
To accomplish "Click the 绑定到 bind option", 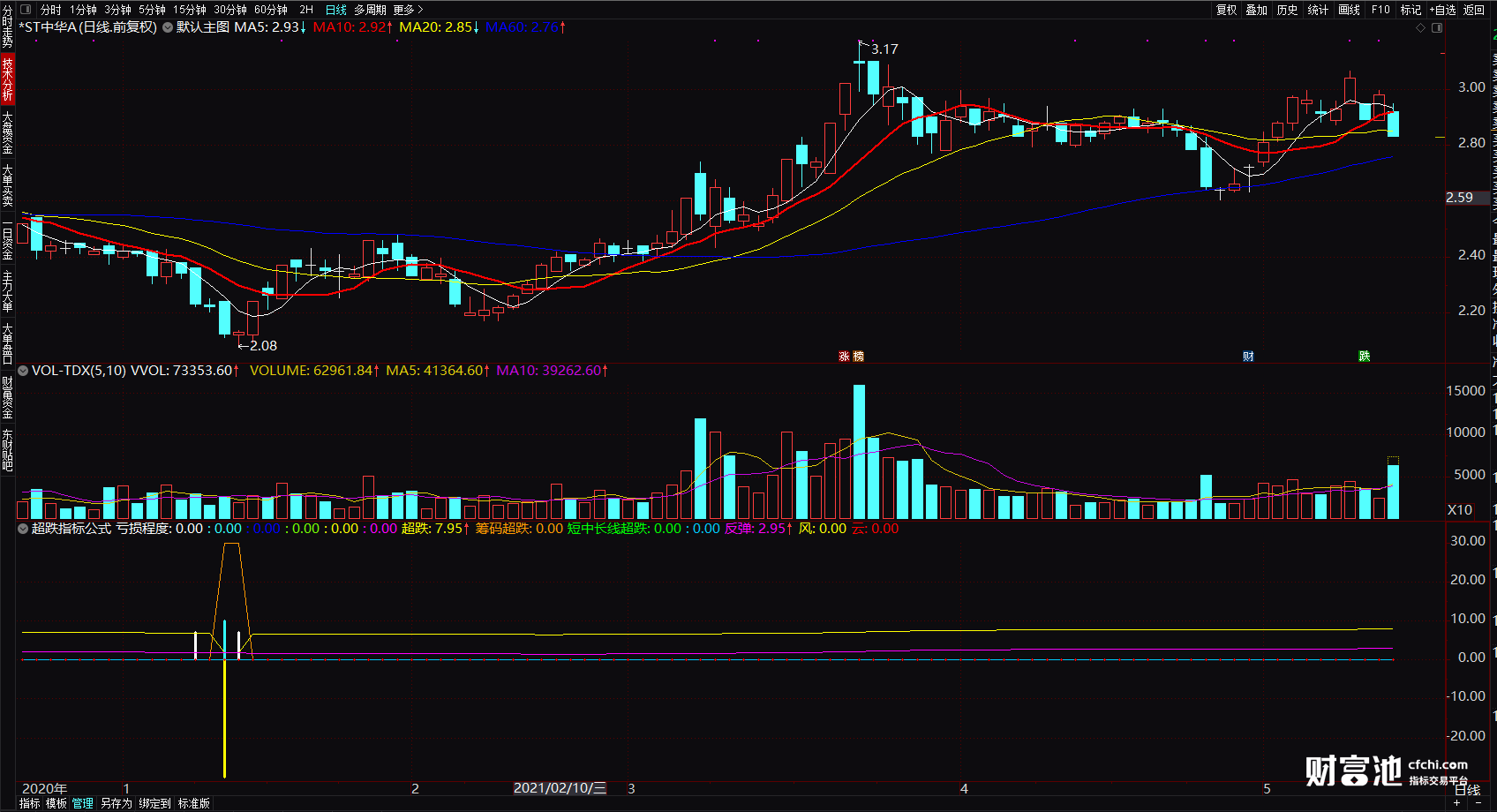I will 155,803.
